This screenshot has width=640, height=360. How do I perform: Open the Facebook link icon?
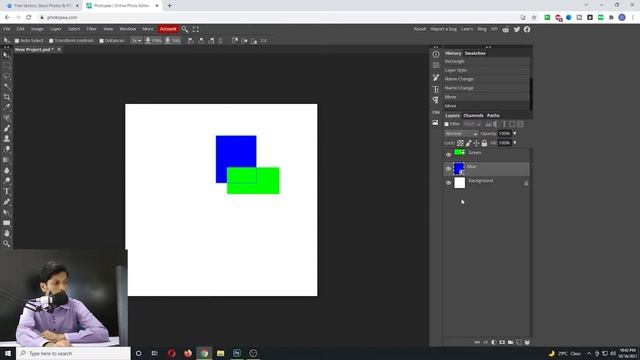tap(527, 29)
